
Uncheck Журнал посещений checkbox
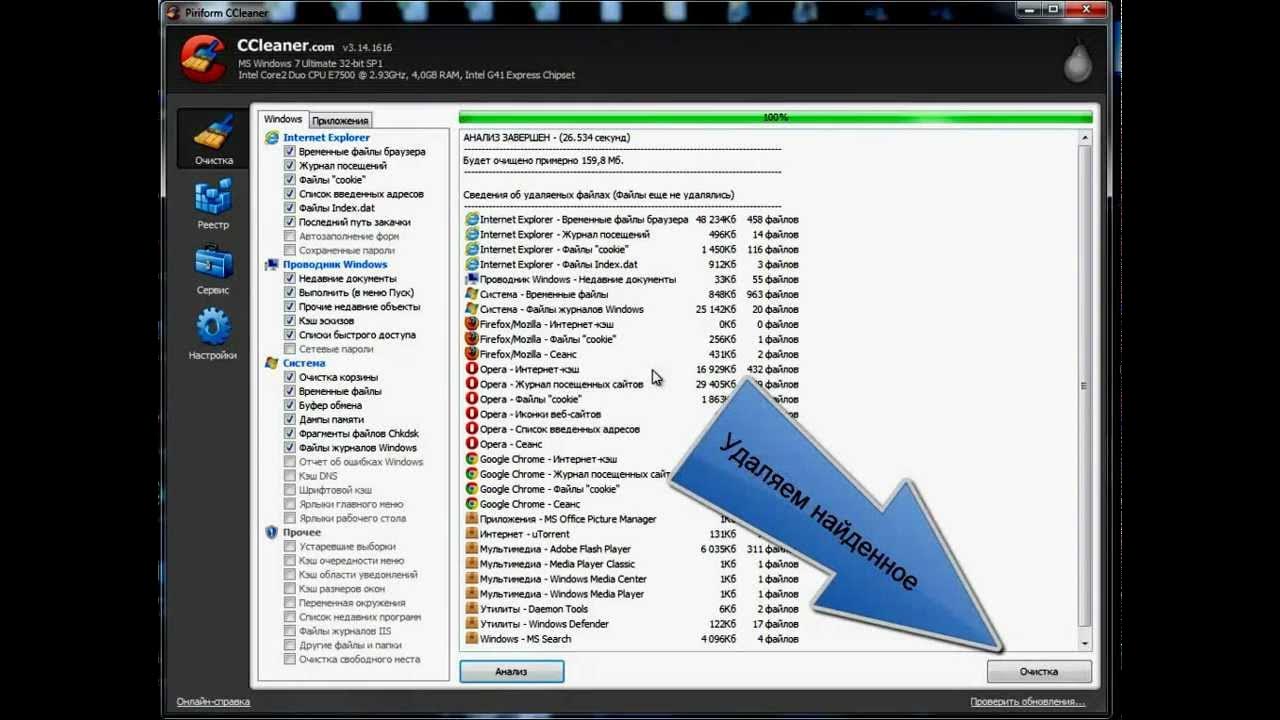click(290, 166)
